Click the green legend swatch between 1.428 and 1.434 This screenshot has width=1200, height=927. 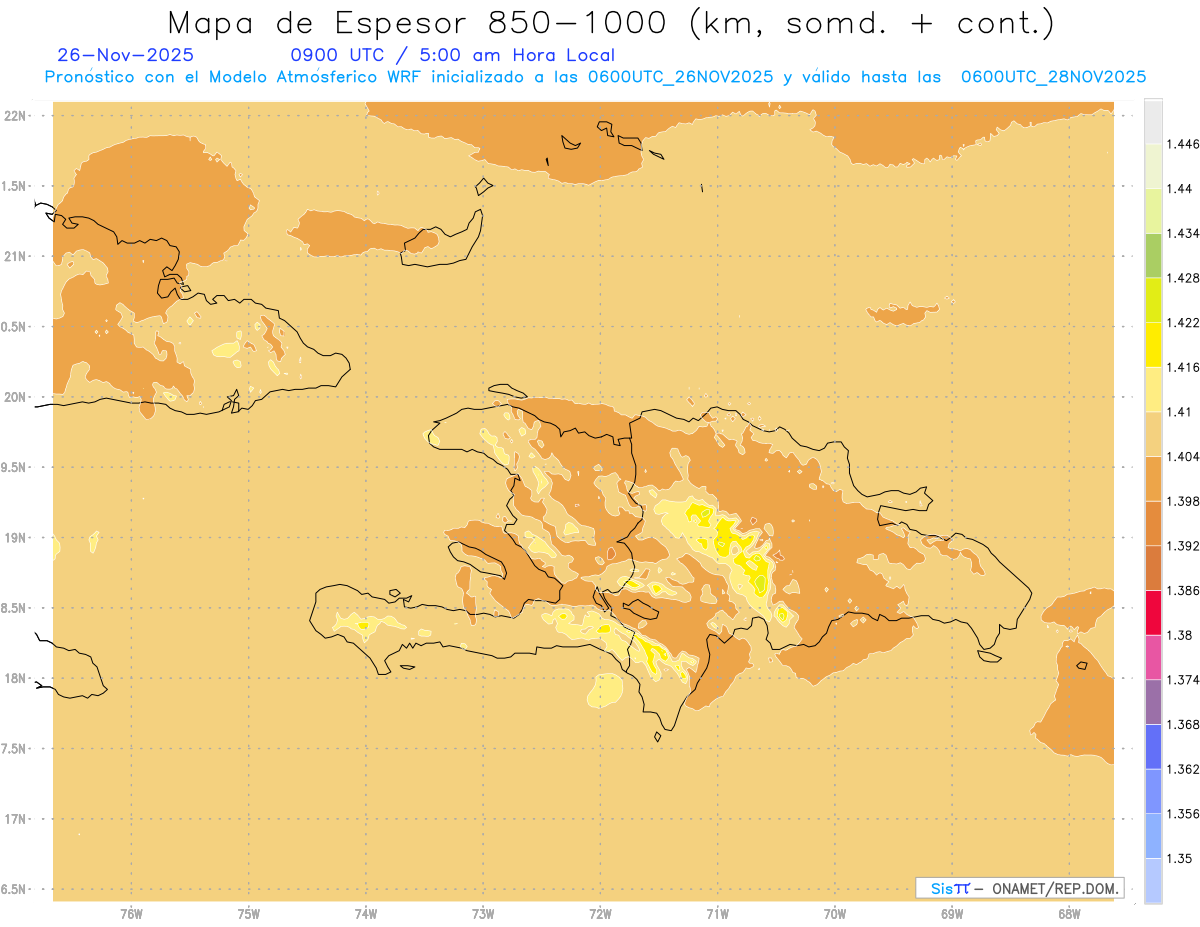[1153, 256]
